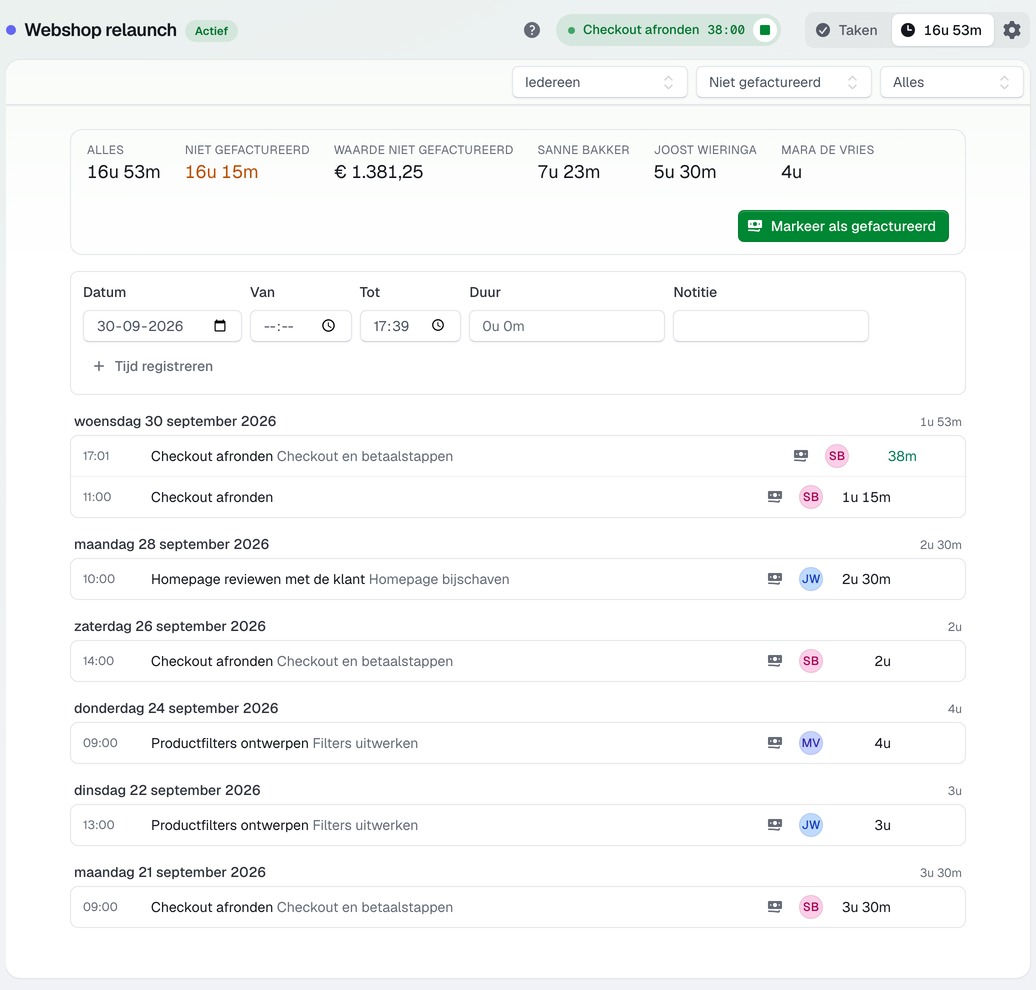Click the Checkout afronden running timer label
The width and height of the screenshot is (1036, 990).
641,30
